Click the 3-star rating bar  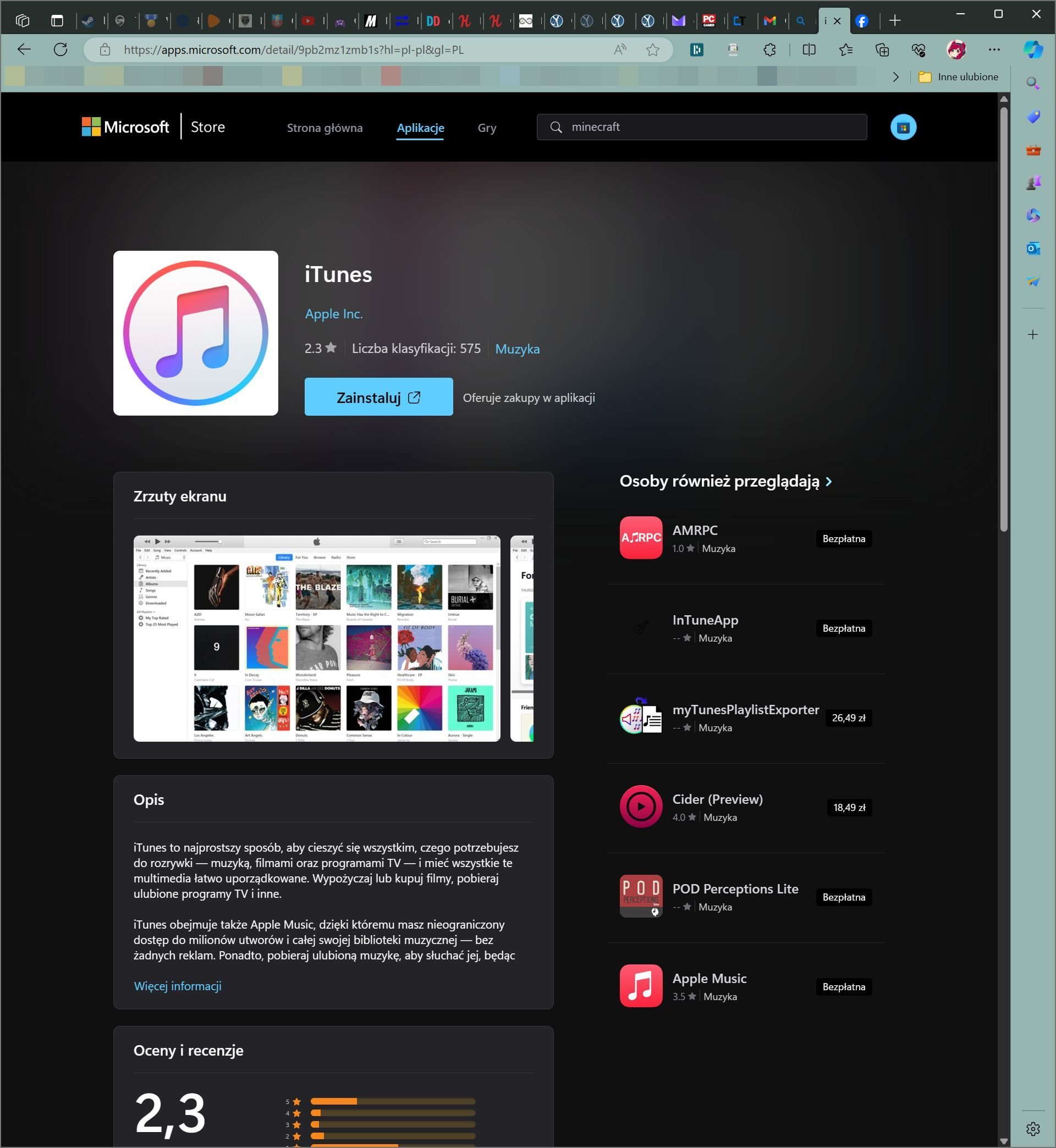pyautogui.click(x=393, y=1124)
